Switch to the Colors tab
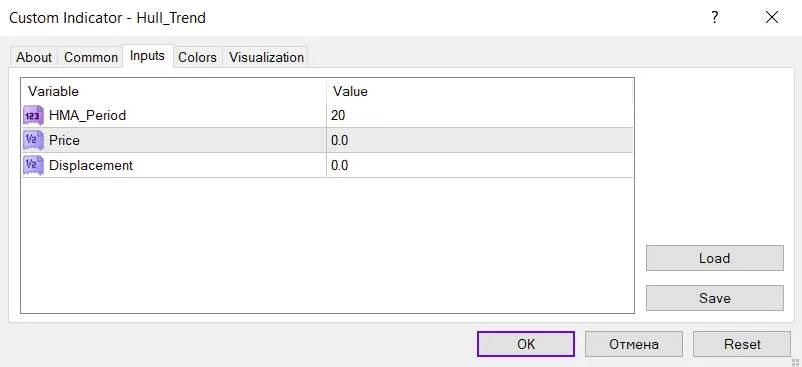 (197, 57)
